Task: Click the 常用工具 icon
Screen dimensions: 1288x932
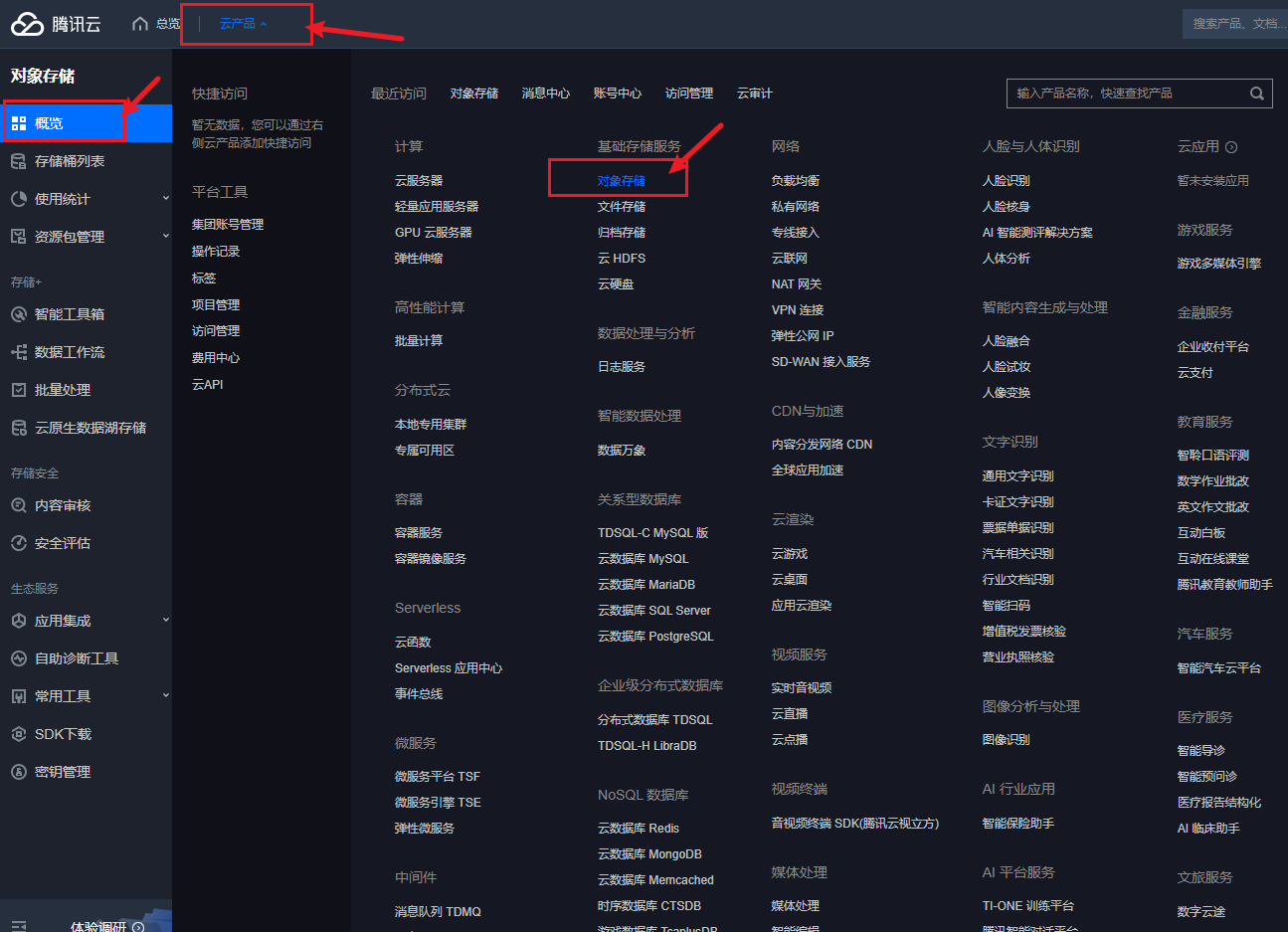Action: tap(19, 696)
